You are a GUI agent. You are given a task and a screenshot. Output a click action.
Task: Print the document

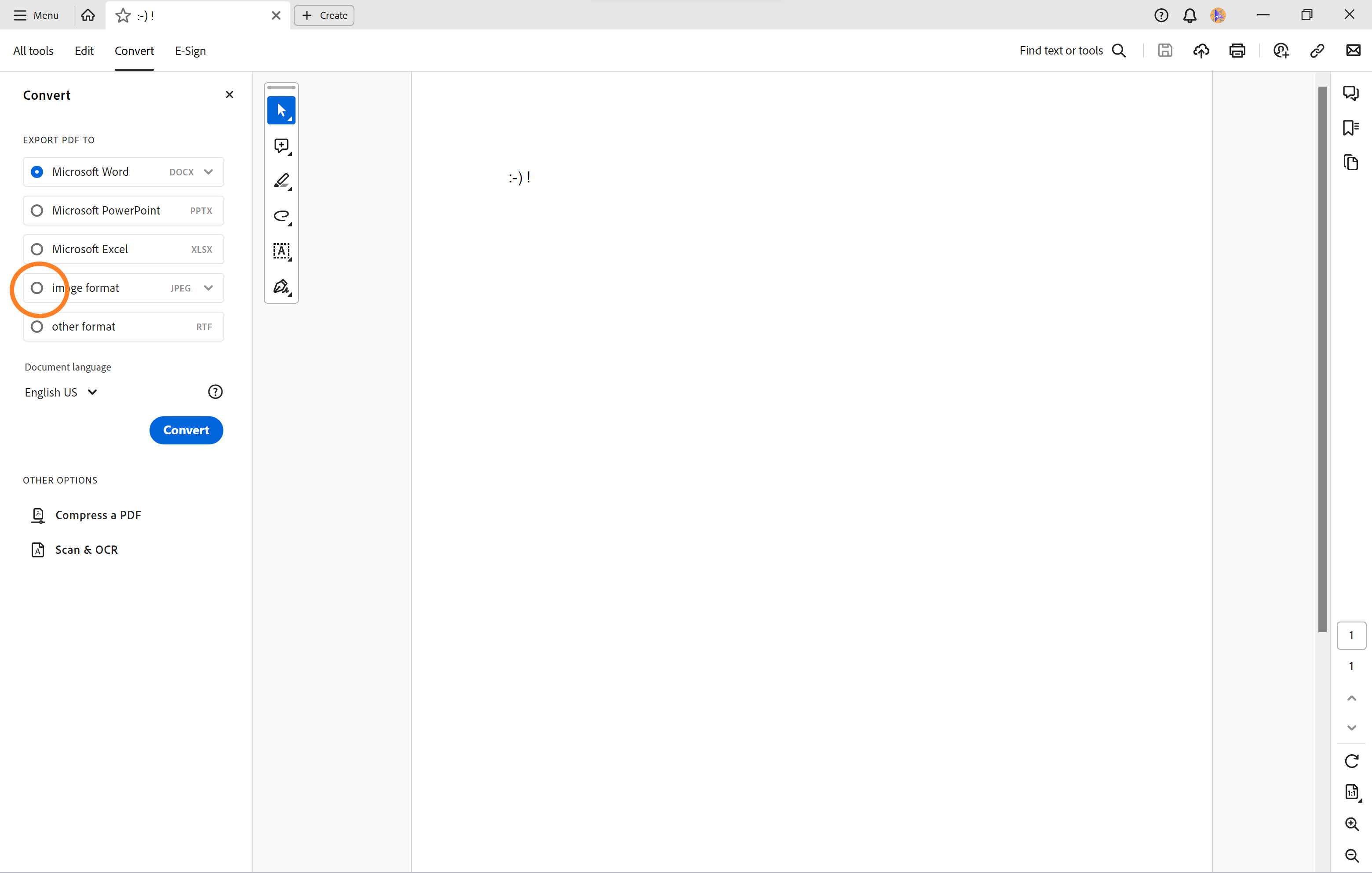(x=1237, y=51)
